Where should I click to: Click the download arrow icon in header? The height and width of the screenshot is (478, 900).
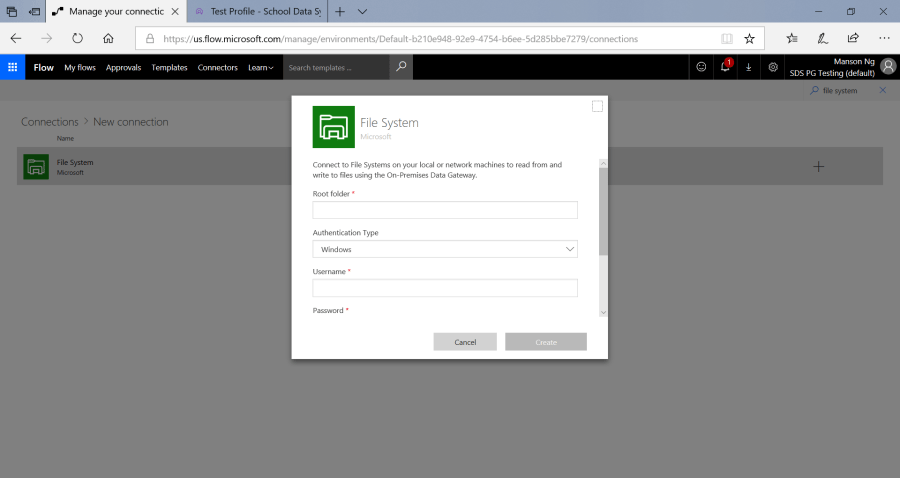(x=748, y=67)
